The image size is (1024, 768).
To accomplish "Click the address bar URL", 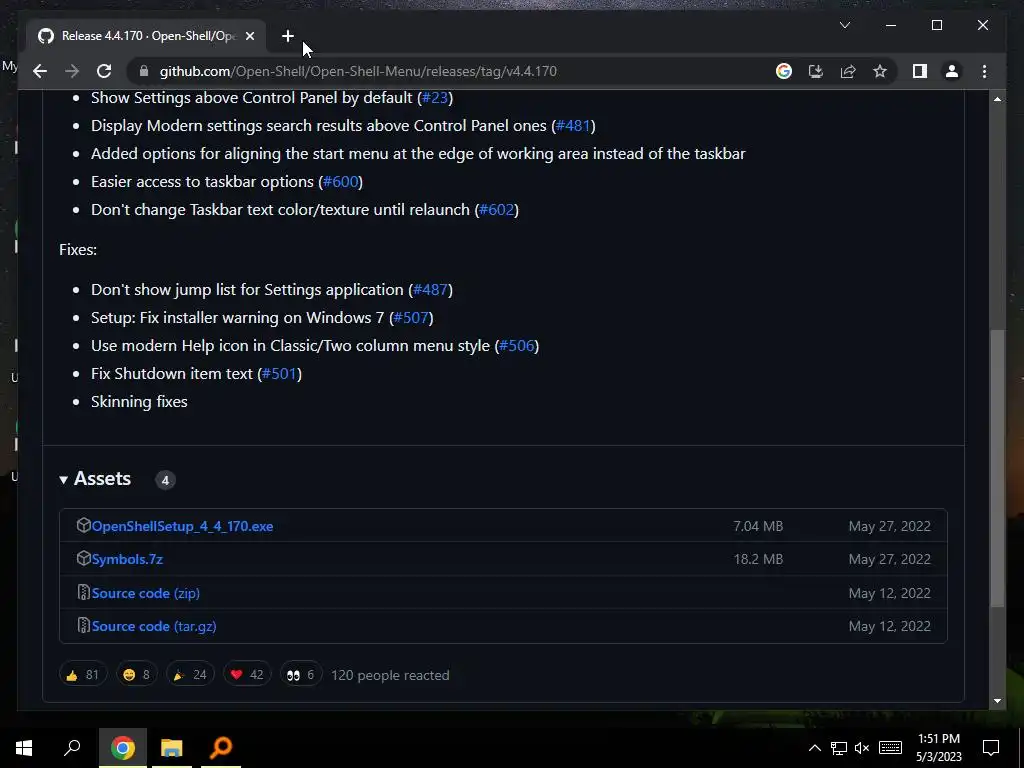I will 358,71.
